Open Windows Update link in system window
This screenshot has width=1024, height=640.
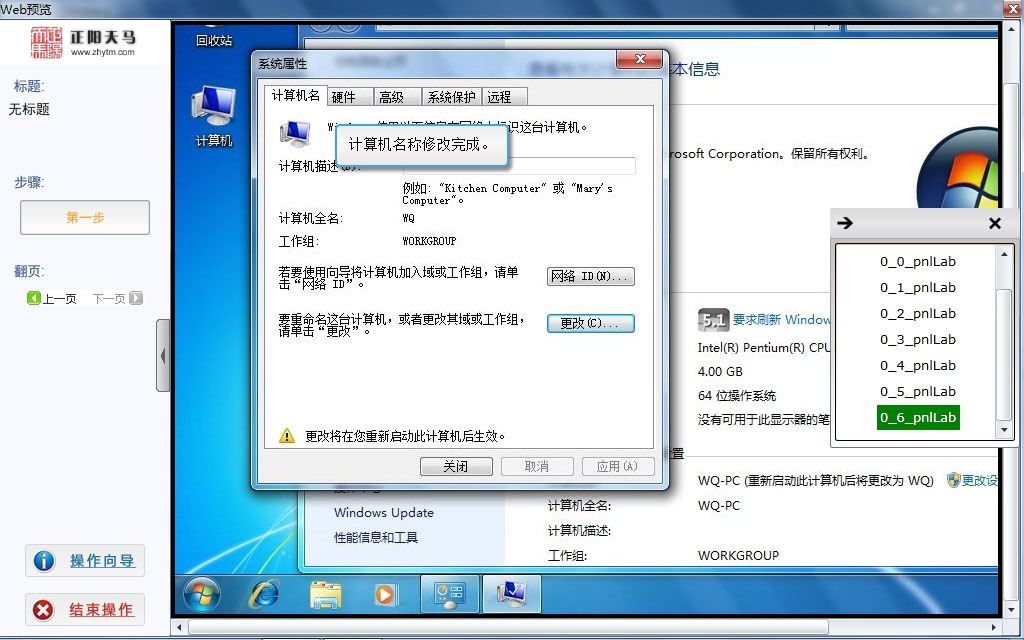[384, 513]
